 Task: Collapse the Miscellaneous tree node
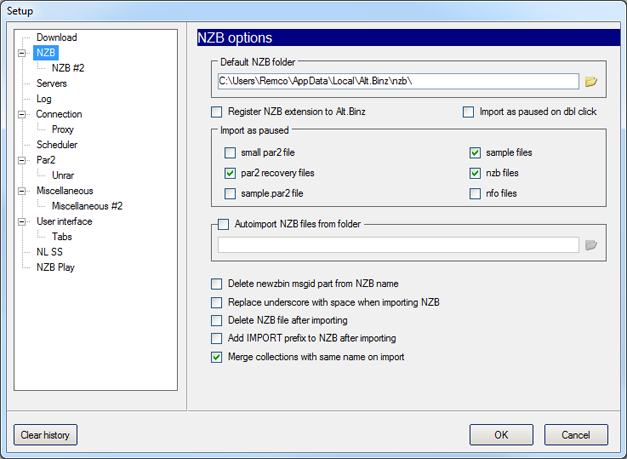[22, 191]
